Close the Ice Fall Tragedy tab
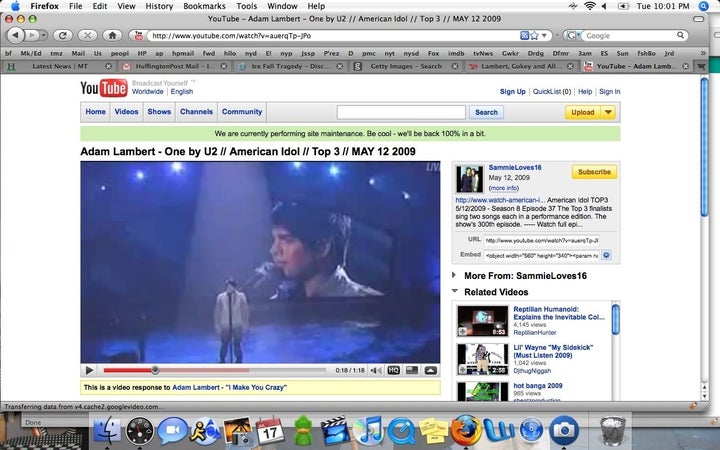 coord(339,66)
